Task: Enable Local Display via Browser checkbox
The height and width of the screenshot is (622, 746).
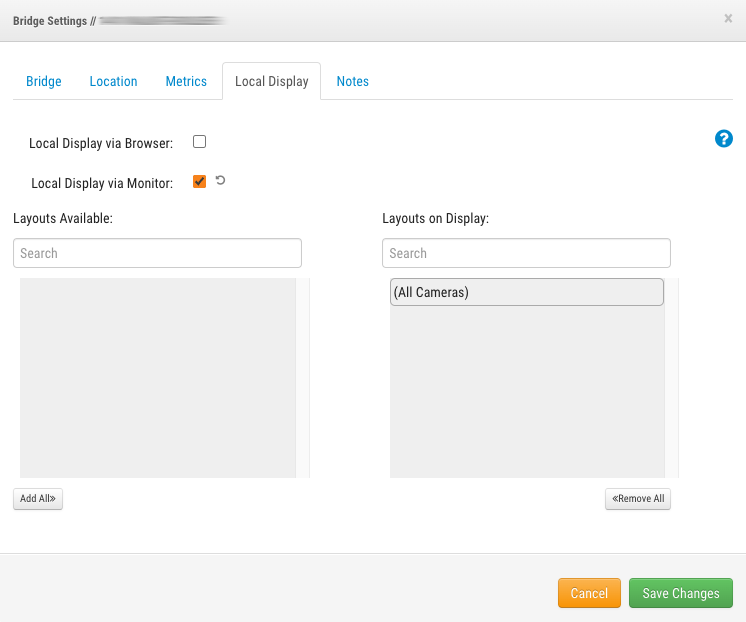Action: click(199, 142)
